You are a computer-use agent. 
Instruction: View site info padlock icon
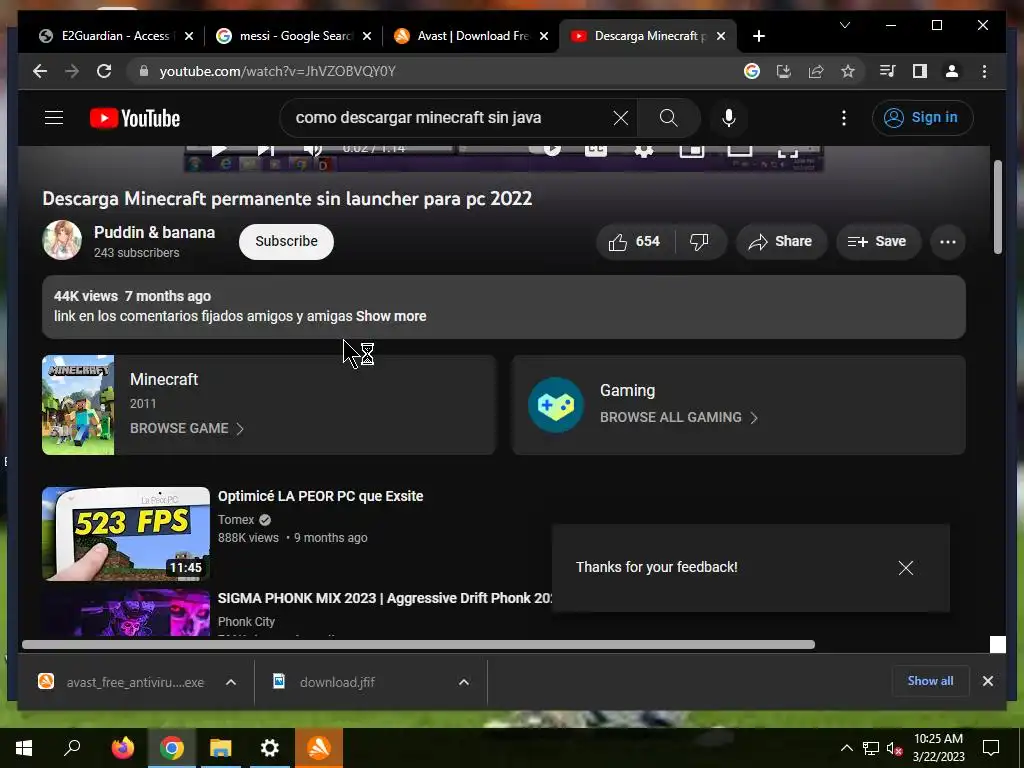point(144,71)
